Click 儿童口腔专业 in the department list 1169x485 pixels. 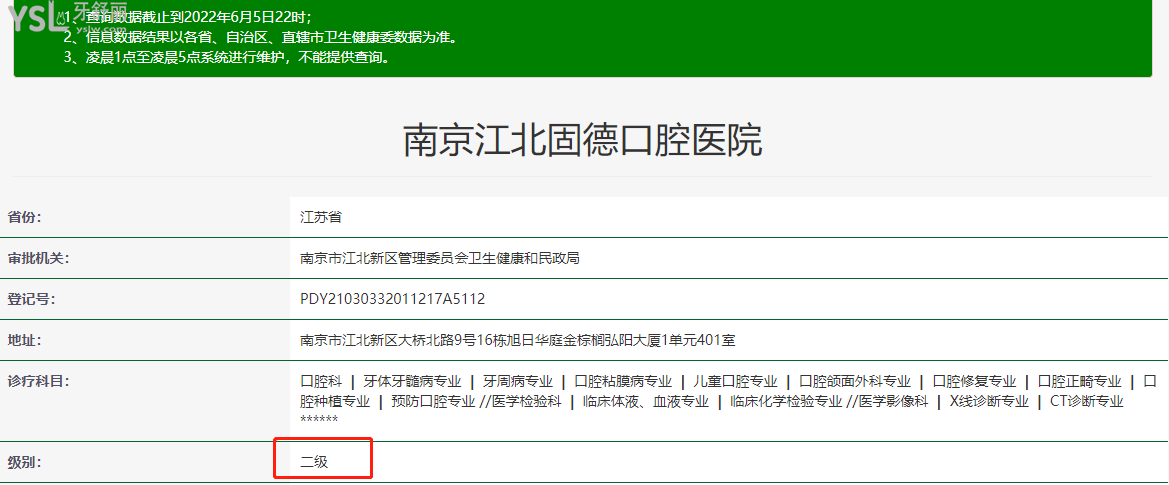point(735,381)
